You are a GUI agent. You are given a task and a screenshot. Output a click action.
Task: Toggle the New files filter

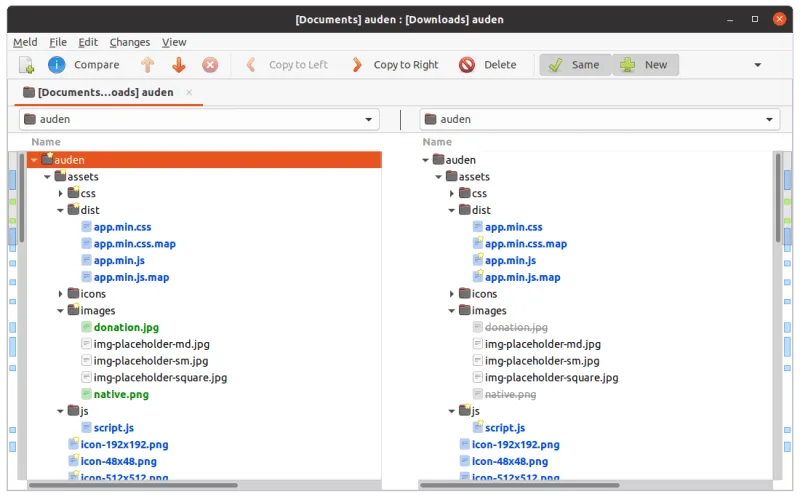(x=645, y=65)
